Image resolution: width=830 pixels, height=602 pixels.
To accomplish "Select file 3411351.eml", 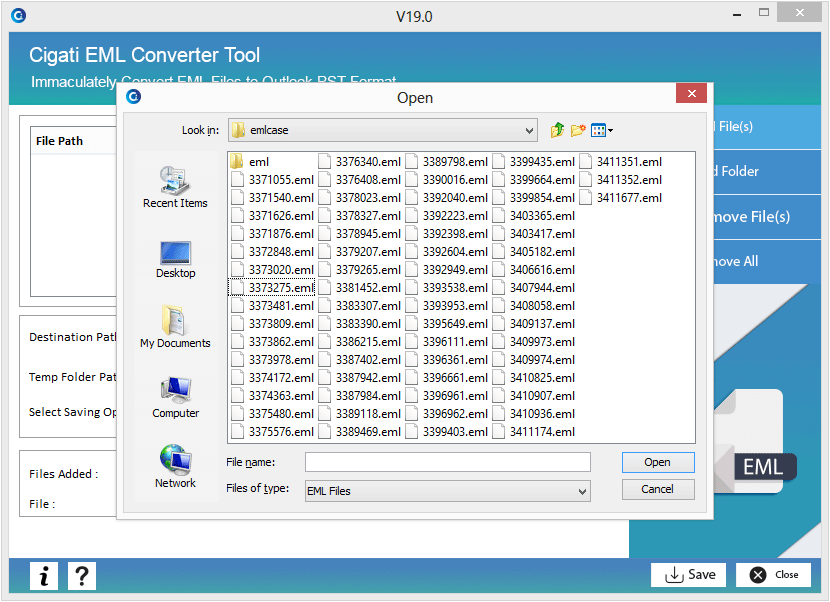I will pyautogui.click(x=620, y=161).
